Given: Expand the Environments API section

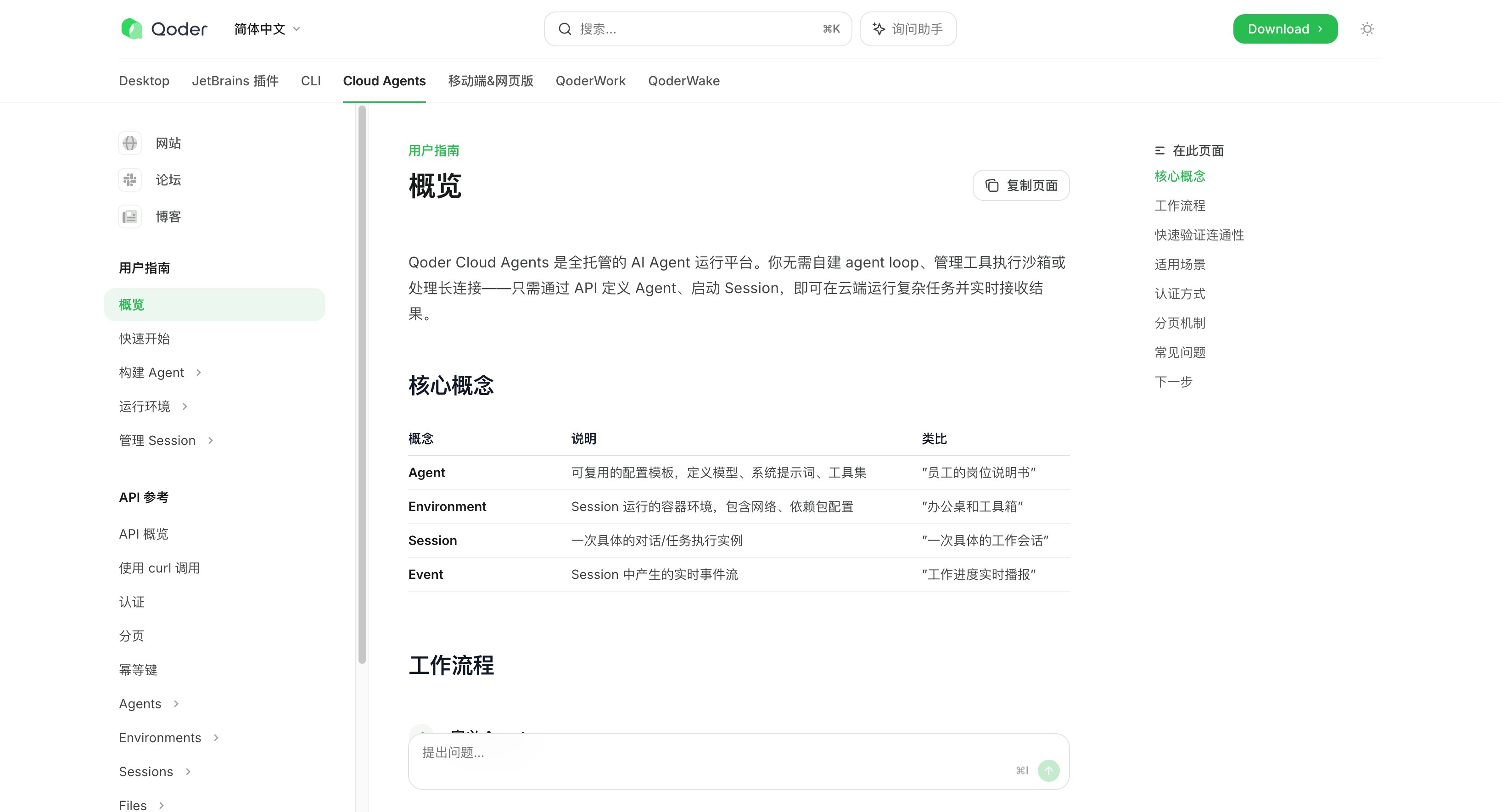Looking at the screenshot, I should pos(216,737).
